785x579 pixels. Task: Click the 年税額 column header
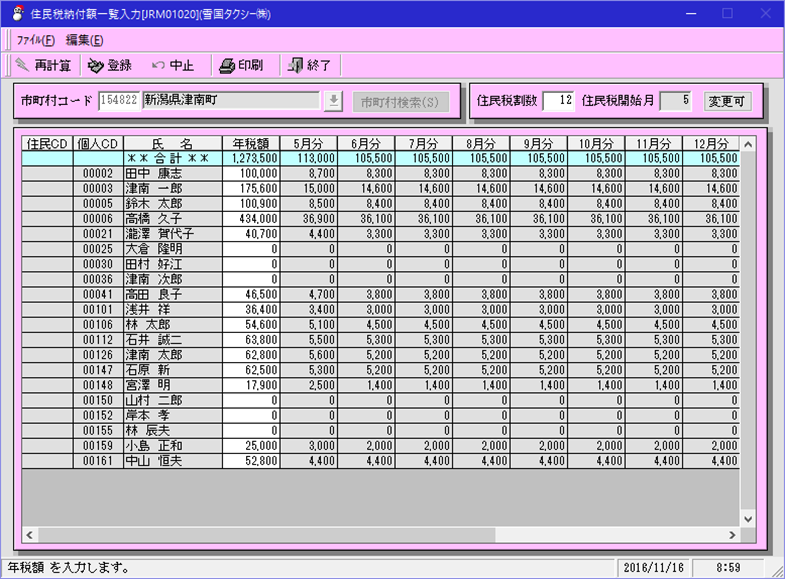click(x=250, y=143)
